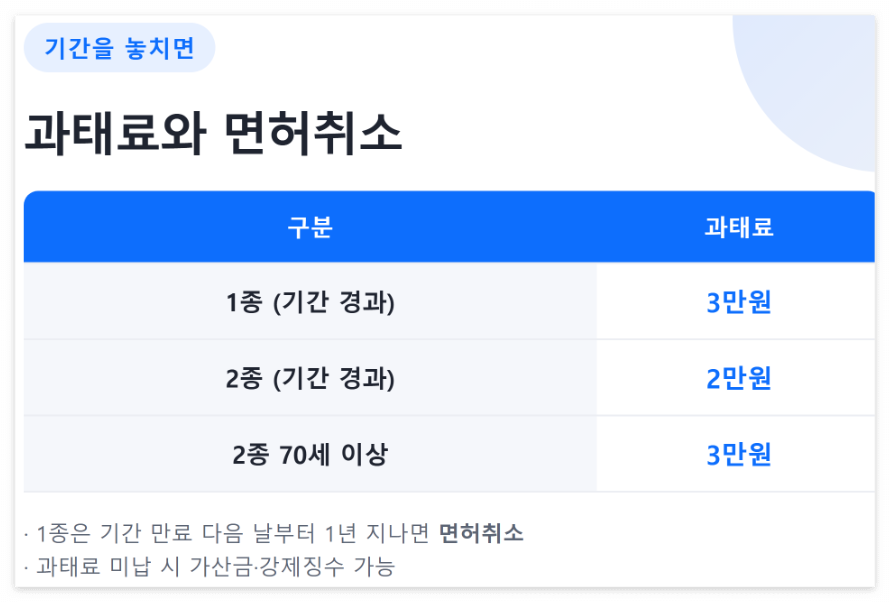Viewport: 890px width, 602px height.
Task: Click the 3만원 fine for 70세 이상
Action: coord(738,454)
